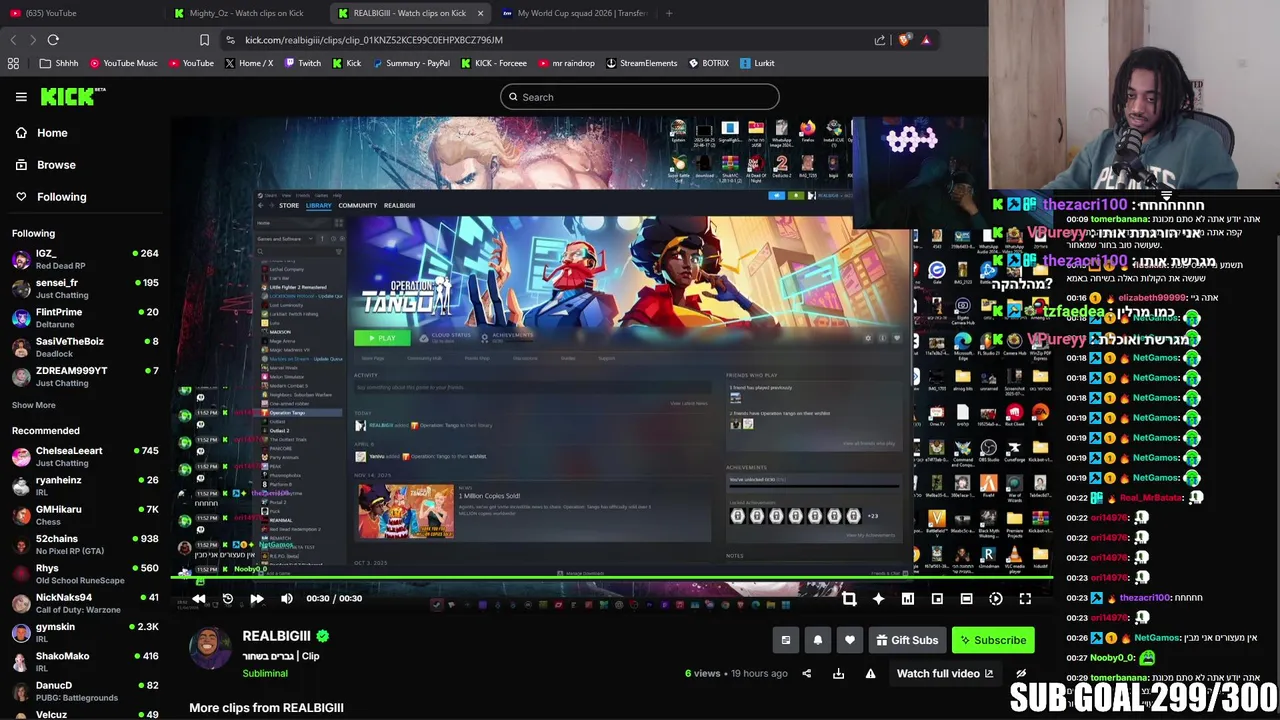Download the clip using download icon
Viewport: 1280px width, 720px height.
coord(838,674)
